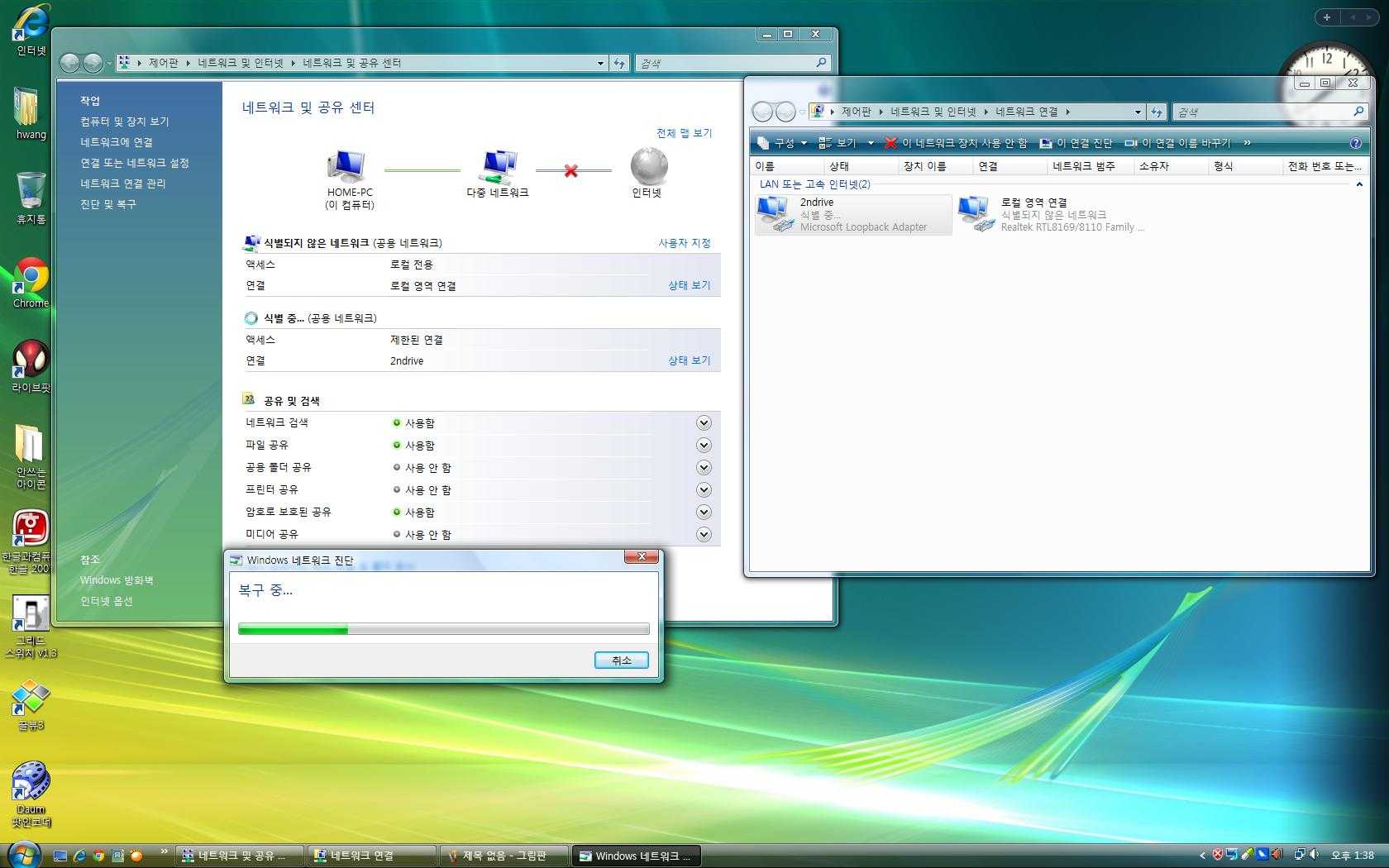Click the network status tray icon
This screenshot has height=868, width=1389.
1300,855
